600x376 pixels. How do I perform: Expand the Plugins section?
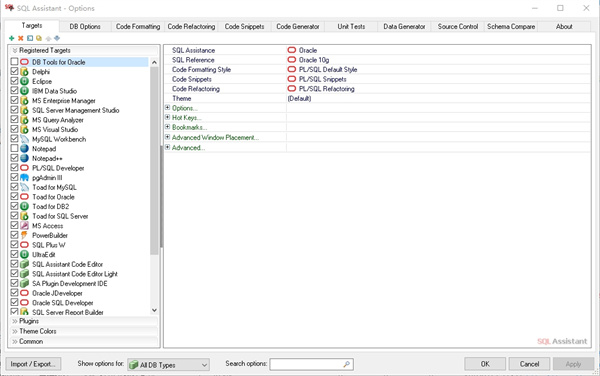(x=83, y=321)
